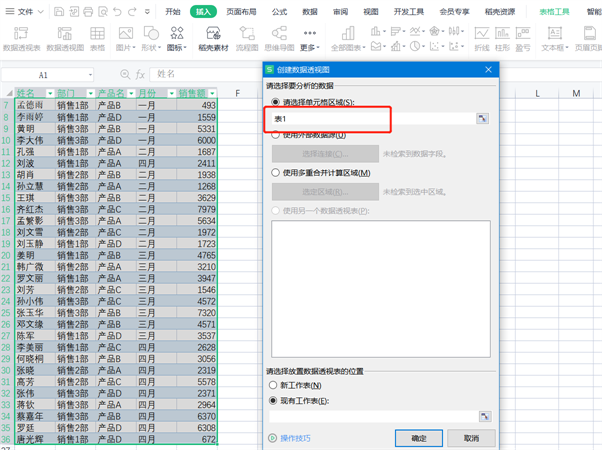Click the cell range input field containing 表1

click(x=372, y=118)
